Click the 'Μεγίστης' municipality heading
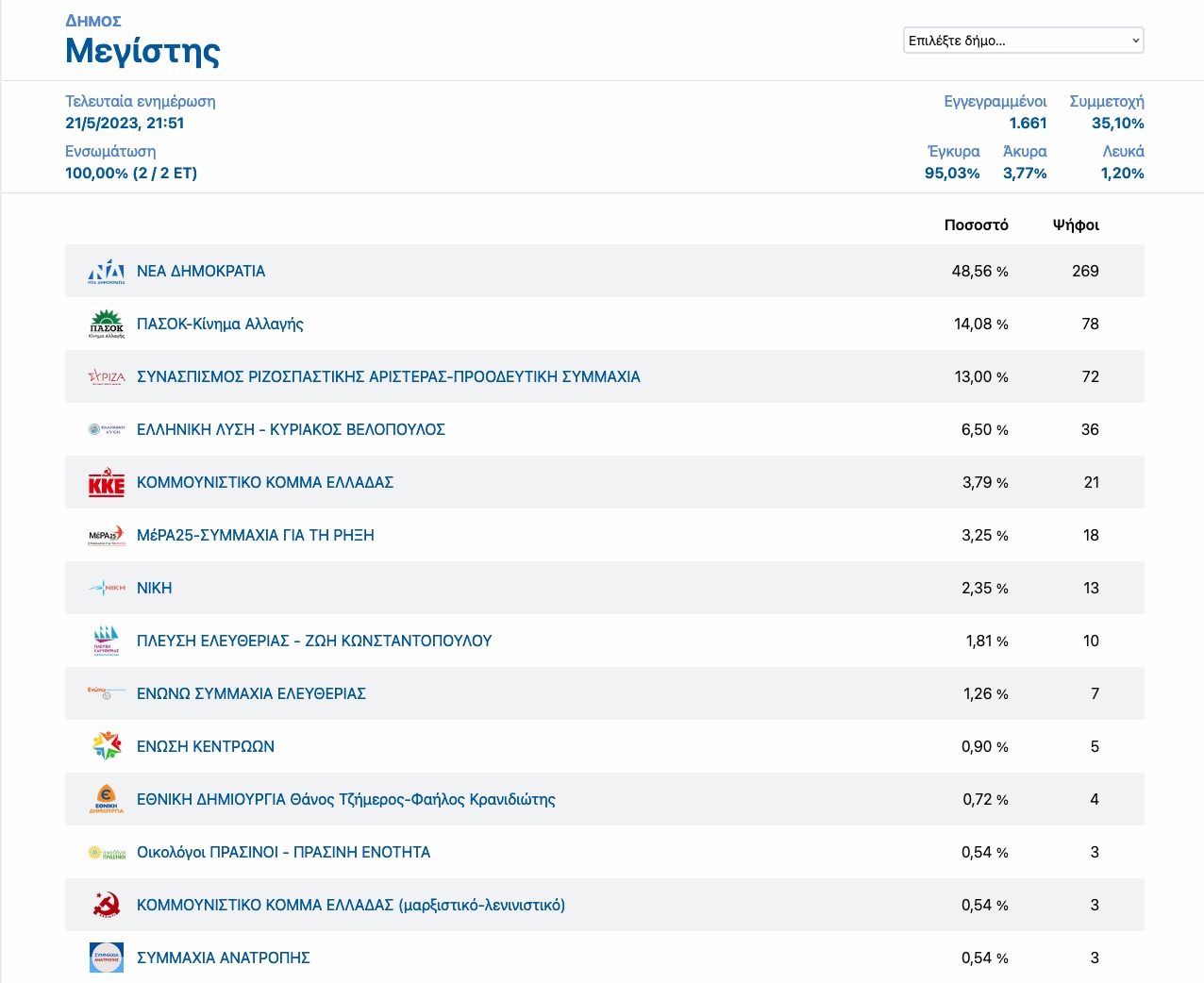The image size is (1204, 983). [x=142, y=51]
